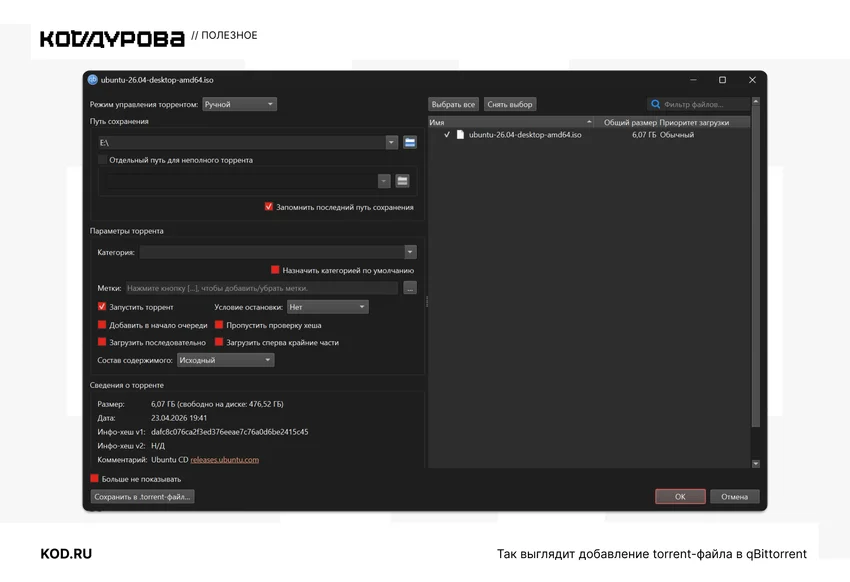The width and height of the screenshot is (850, 582).
Task: Expand the incomplete path dropdown arrow
Action: [384, 181]
